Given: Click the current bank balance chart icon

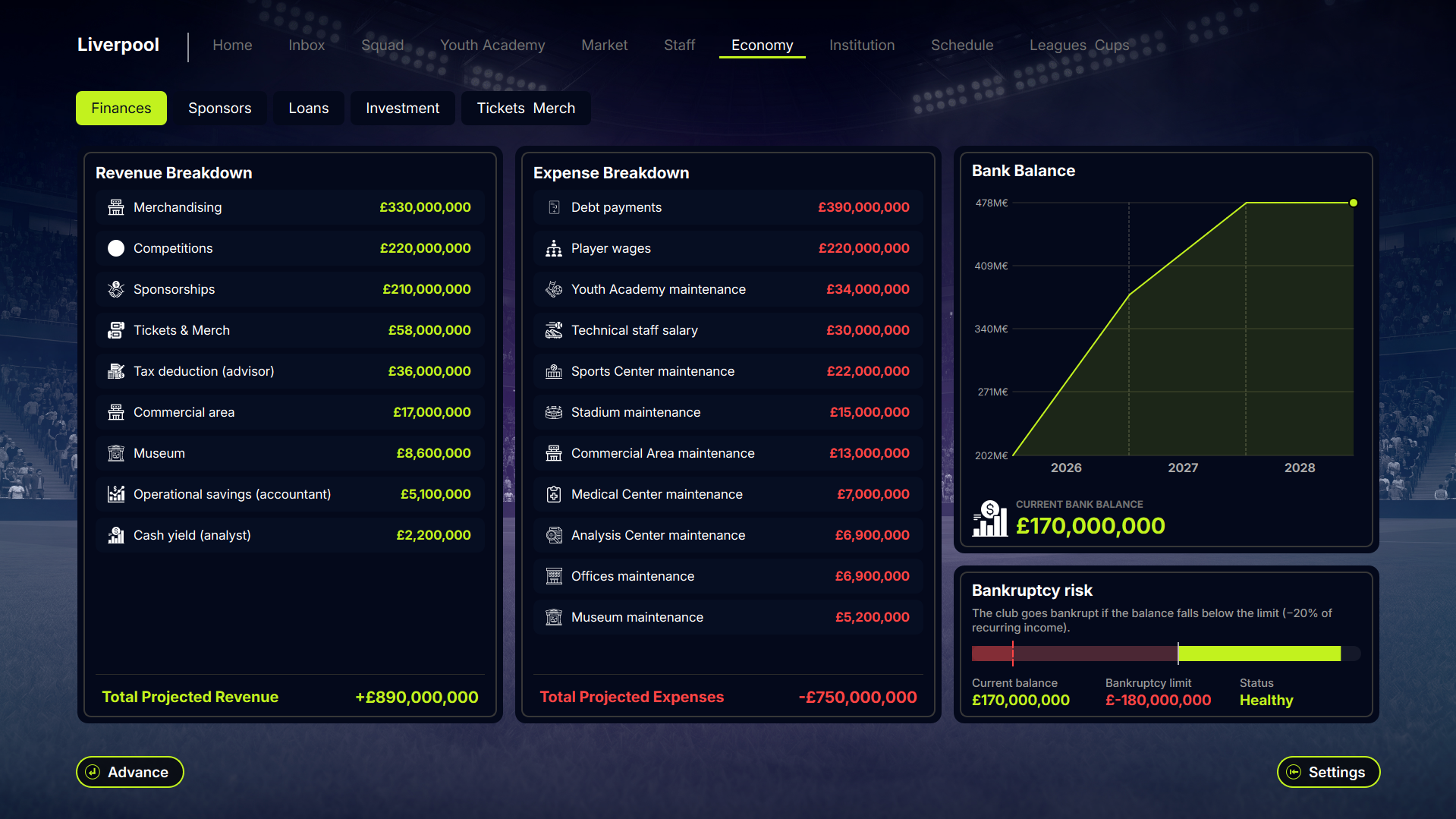Looking at the screenshot, I should tap(990, 518).
